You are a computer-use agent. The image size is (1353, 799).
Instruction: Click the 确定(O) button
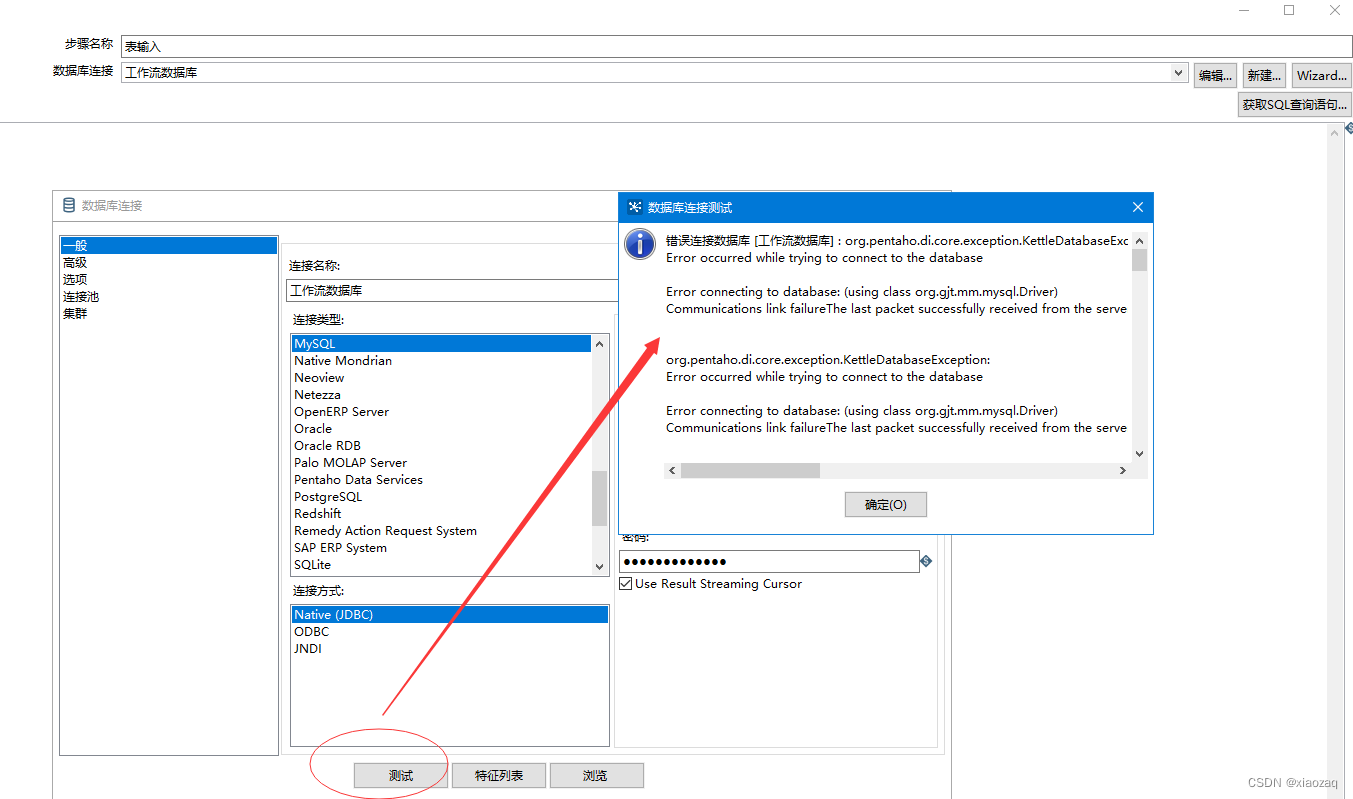885,505
